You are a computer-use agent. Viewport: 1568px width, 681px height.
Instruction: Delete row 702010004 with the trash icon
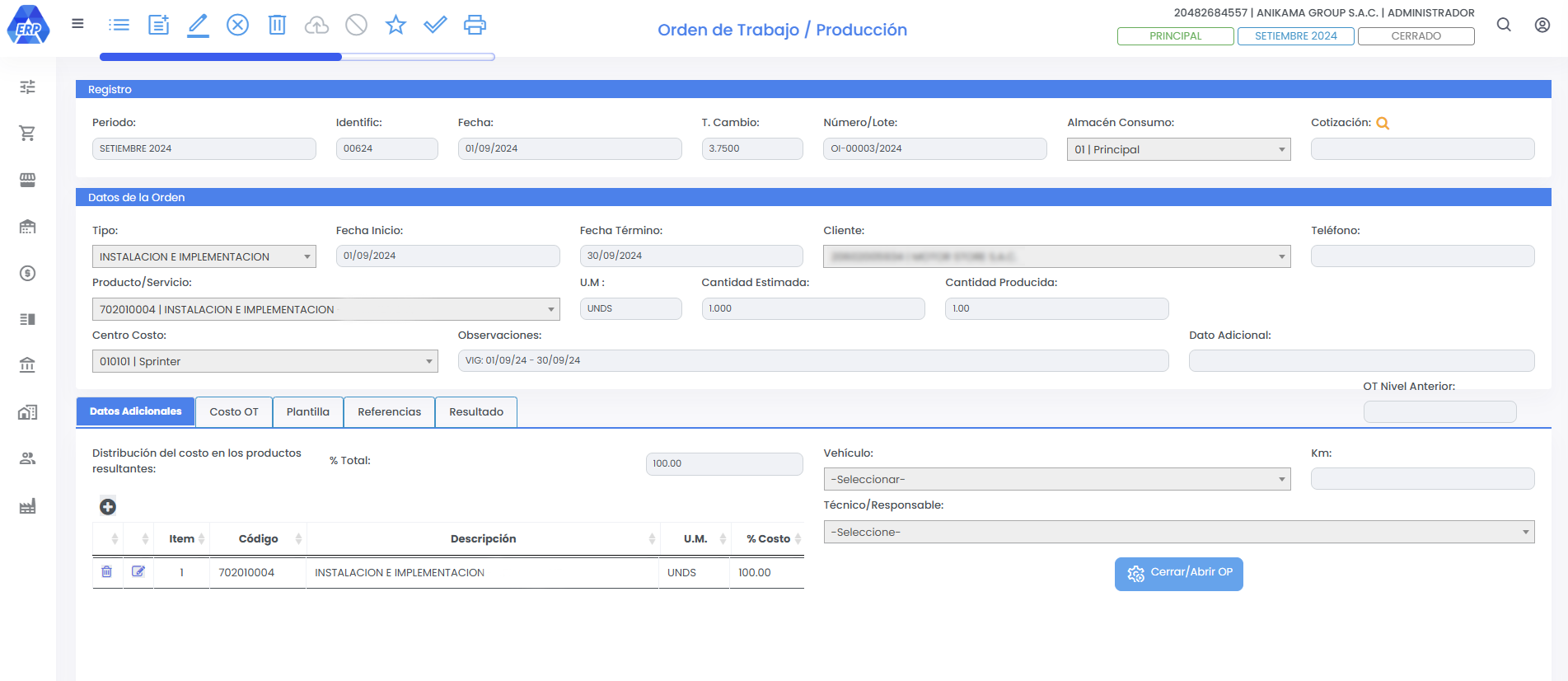(106, 571)
